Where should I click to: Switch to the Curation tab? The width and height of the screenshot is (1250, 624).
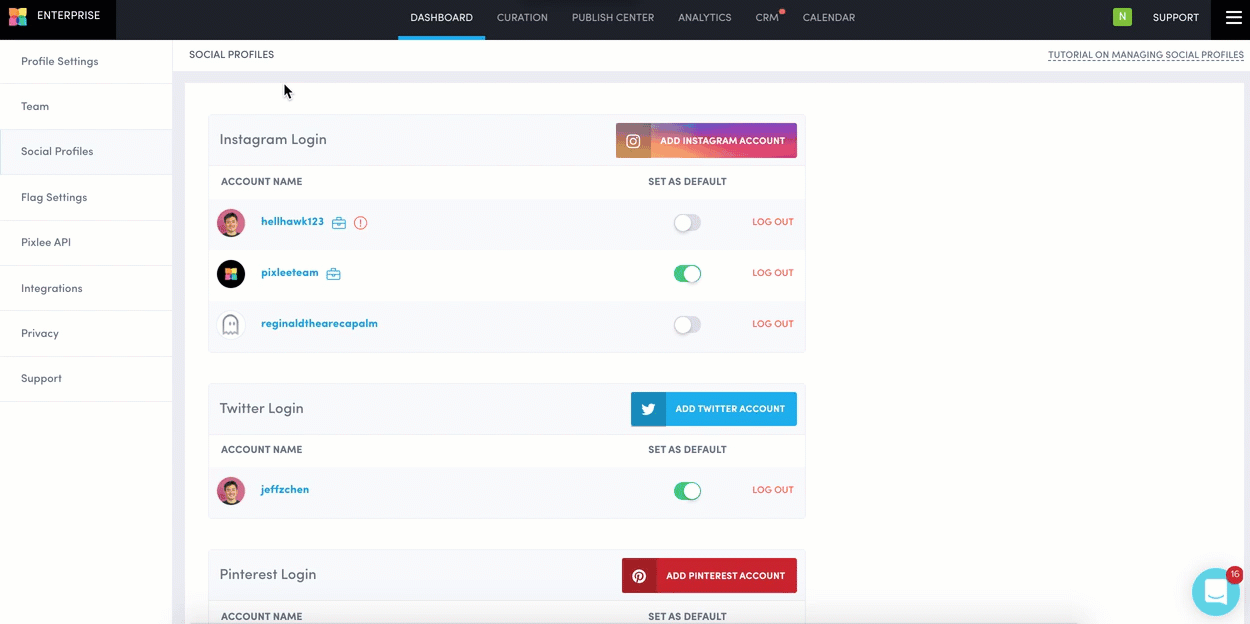[x=522, y=18]
